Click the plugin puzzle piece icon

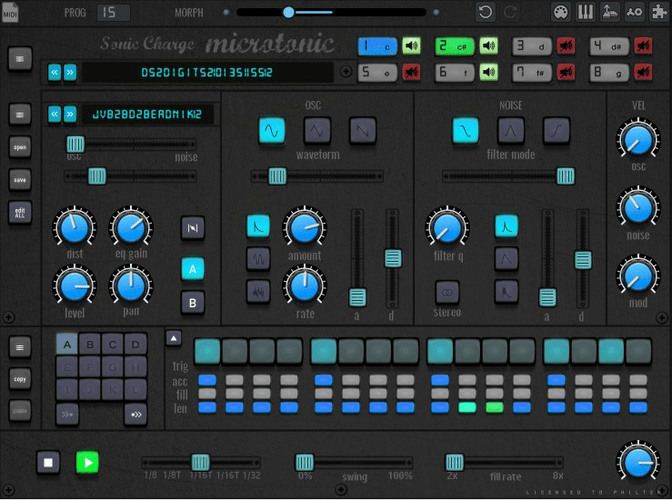(659, 12)
